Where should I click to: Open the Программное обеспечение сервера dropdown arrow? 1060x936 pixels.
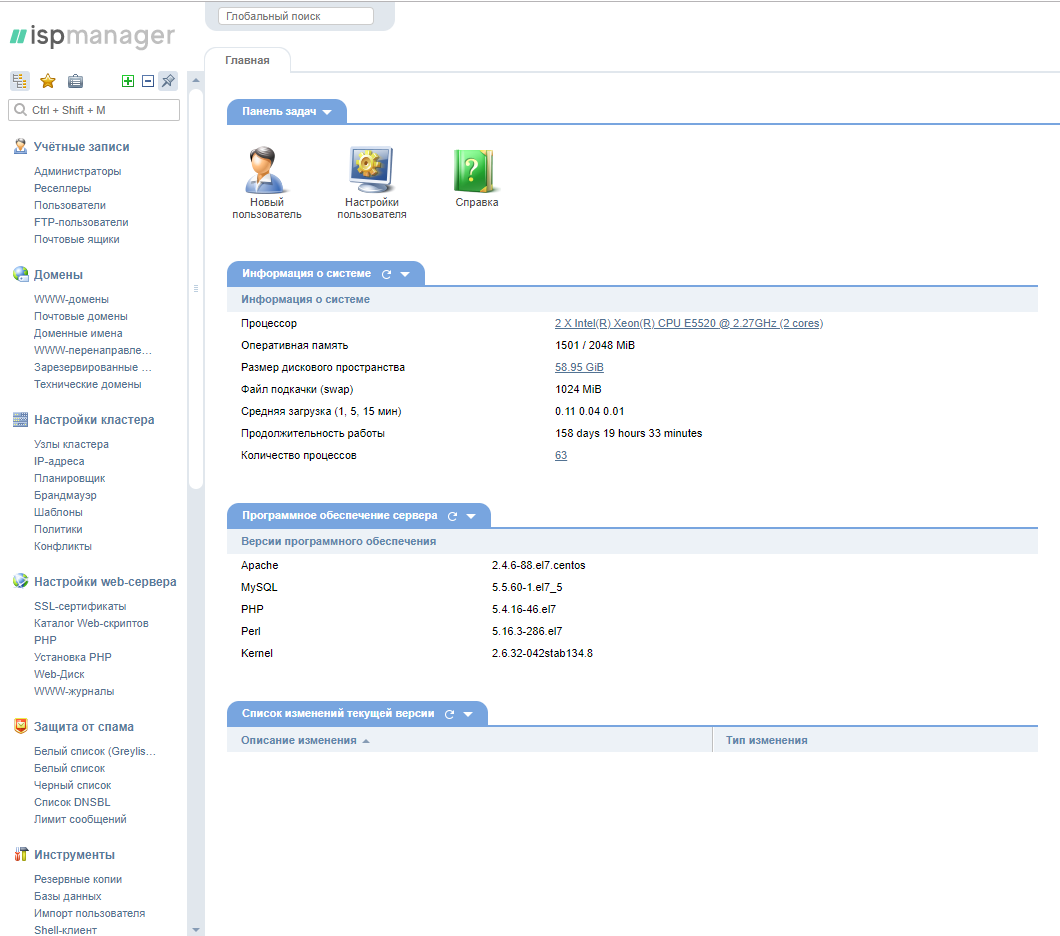tap(471, 516)
